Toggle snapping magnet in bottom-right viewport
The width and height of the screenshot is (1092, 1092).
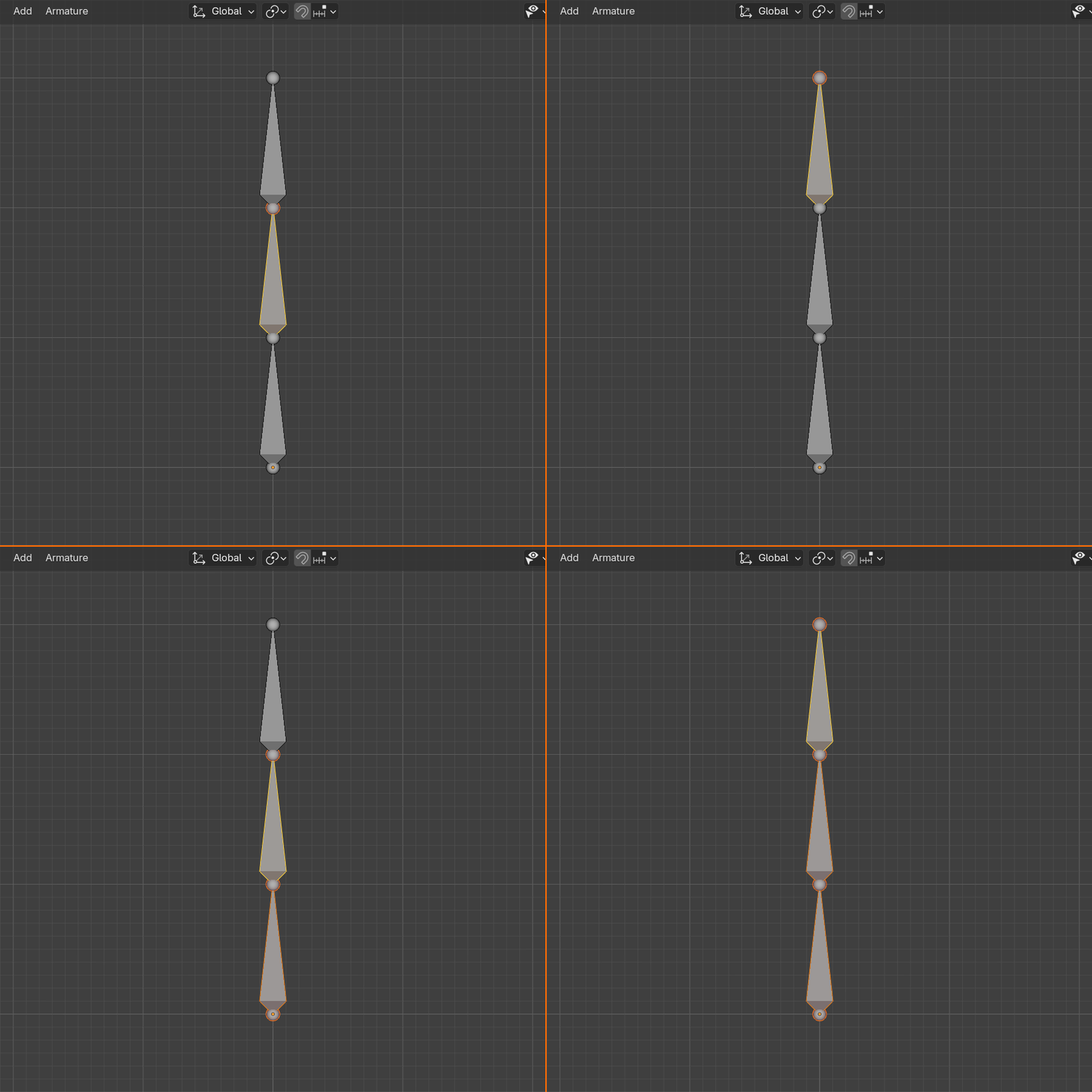click(x=849, y=558)
